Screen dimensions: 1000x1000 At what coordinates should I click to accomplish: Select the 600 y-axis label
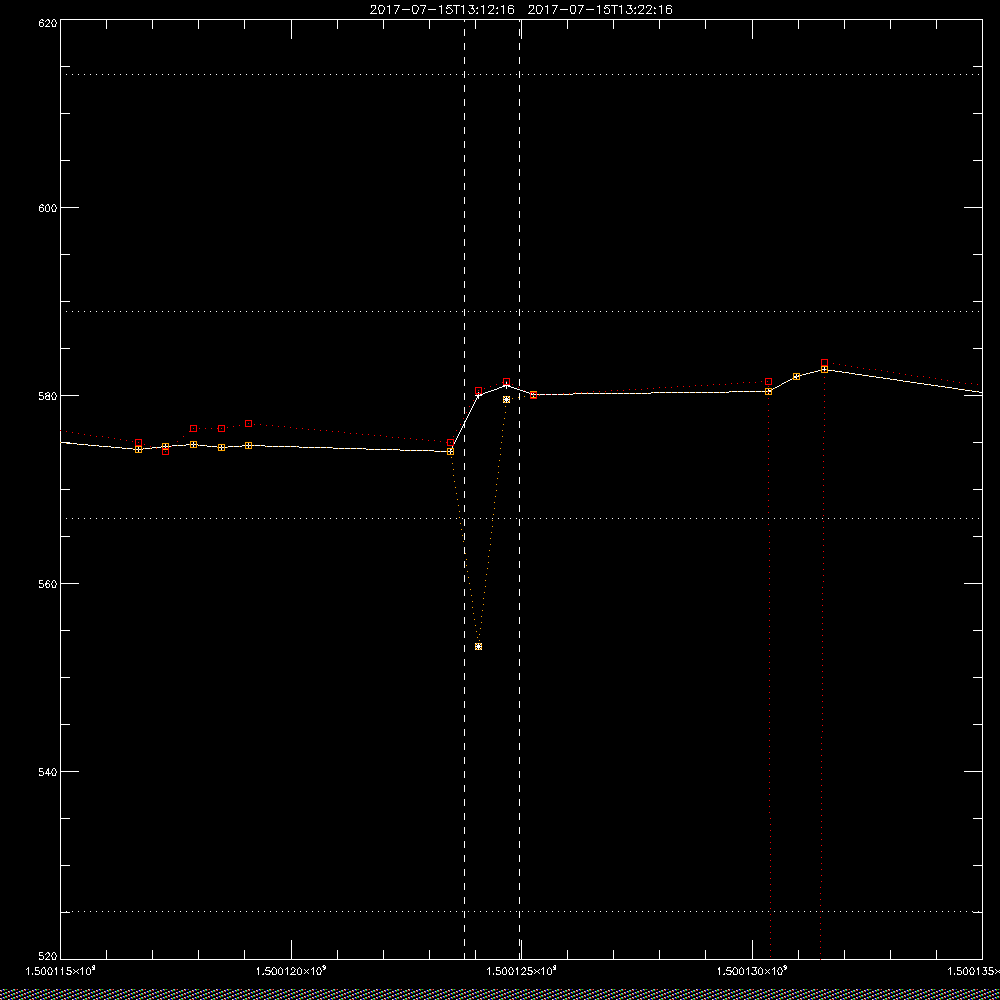pos(48,208)
